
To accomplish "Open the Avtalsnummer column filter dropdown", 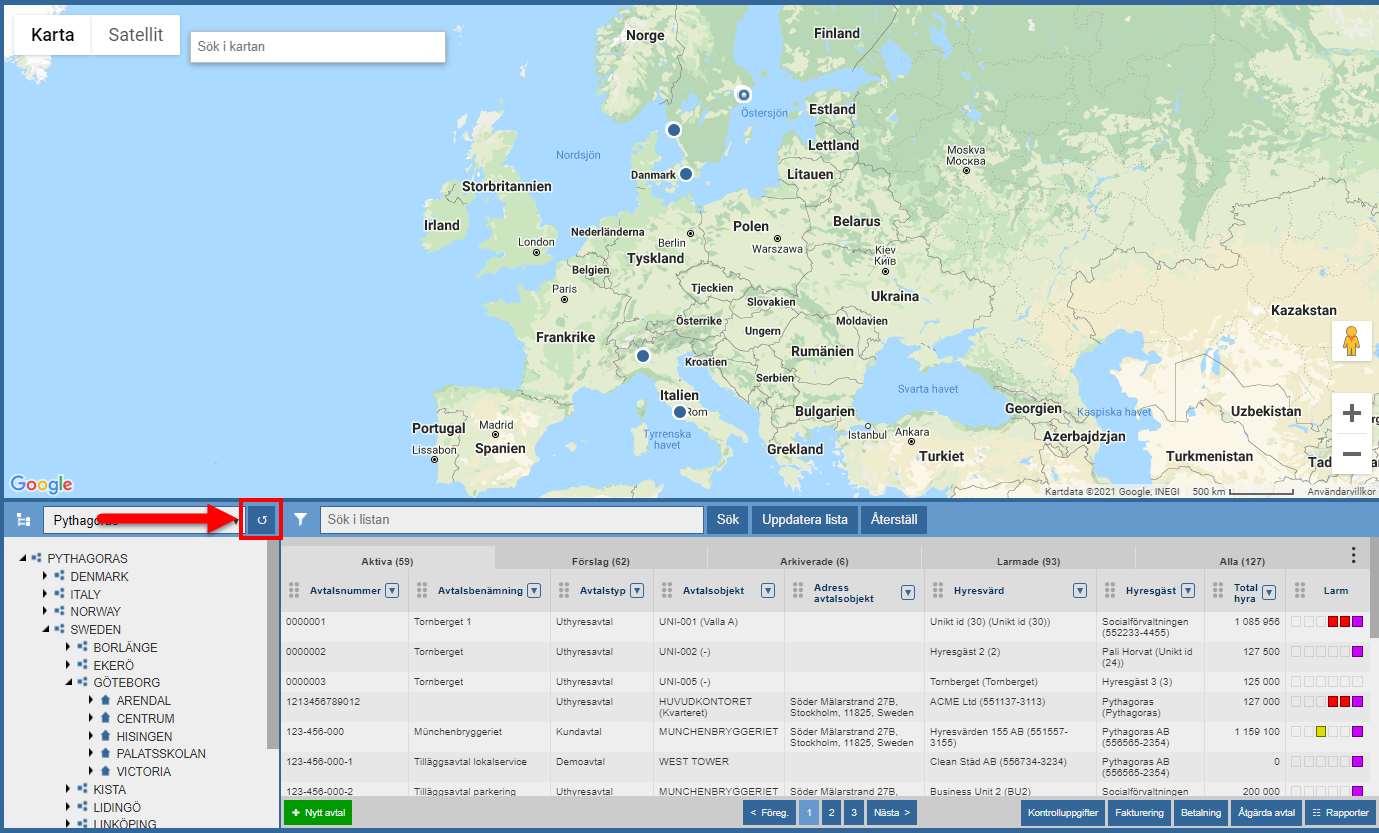I will click(392, 591).
